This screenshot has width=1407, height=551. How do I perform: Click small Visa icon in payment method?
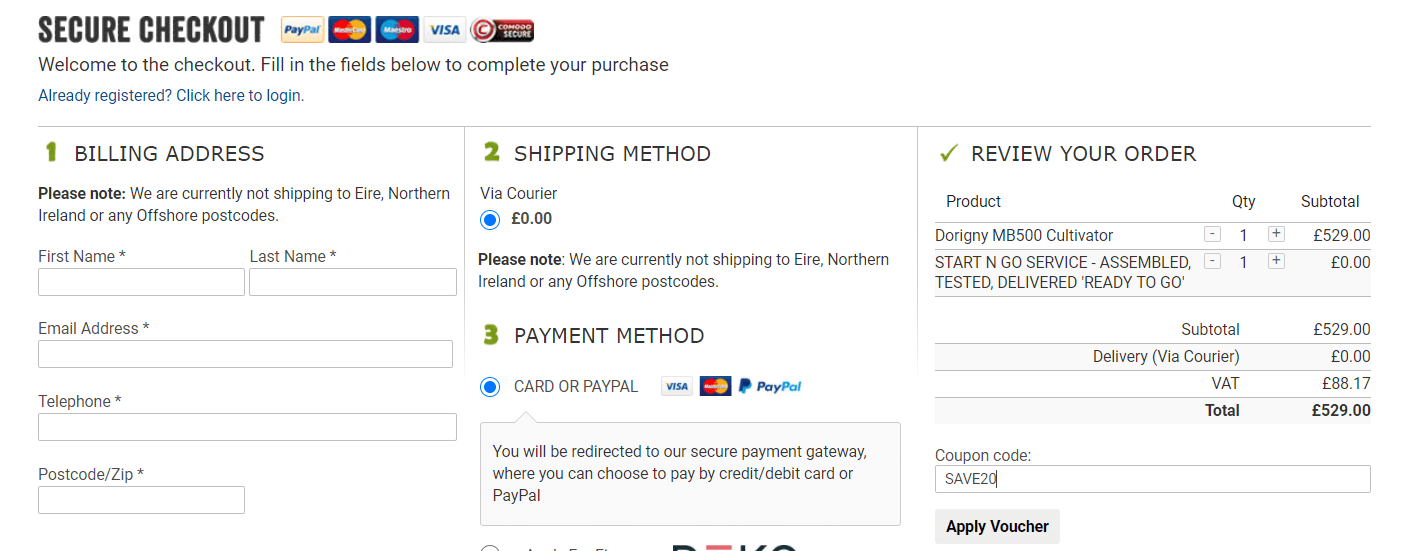click(x=677, y=386)
